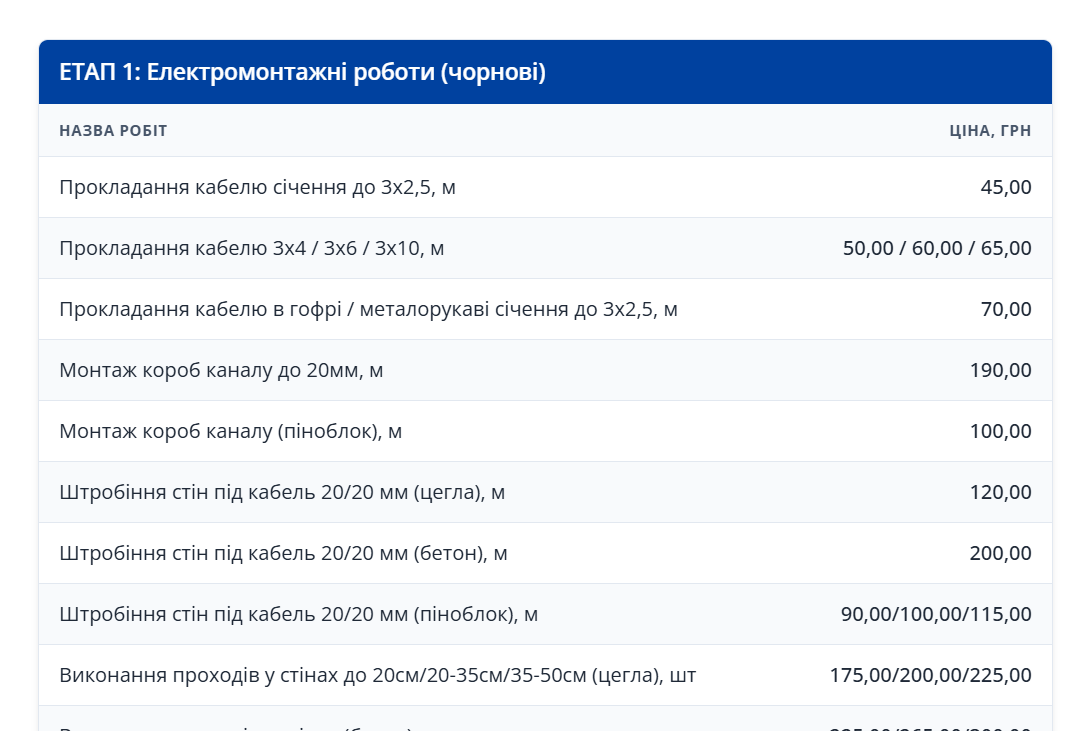This screenshot has height=731, width=1073.
Task: Select 'Штробіння стін під кабель (піноблок)' row name
Action: coord(298,614)
